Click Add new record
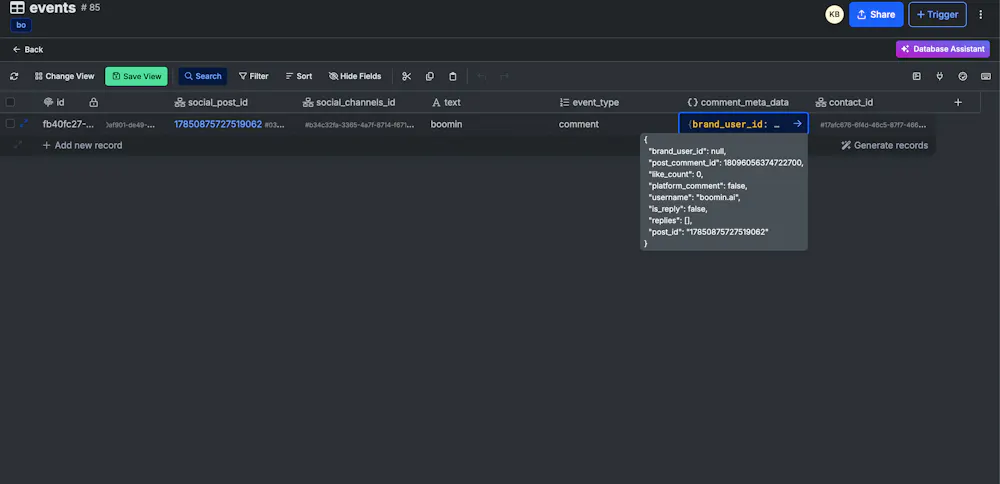1000x484 pixels. (x=82, y=145)
